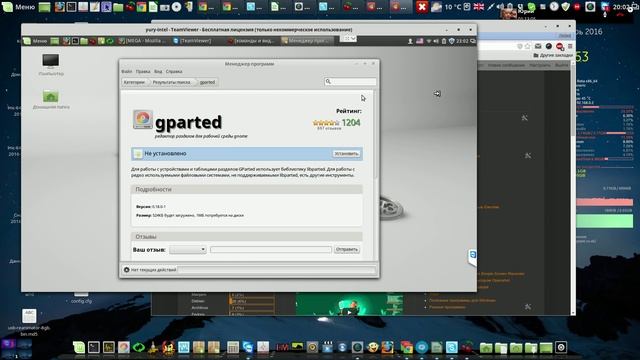Click the UK flag keyboard layout indicator
This screenshot has width=640, height=360.
479,7
